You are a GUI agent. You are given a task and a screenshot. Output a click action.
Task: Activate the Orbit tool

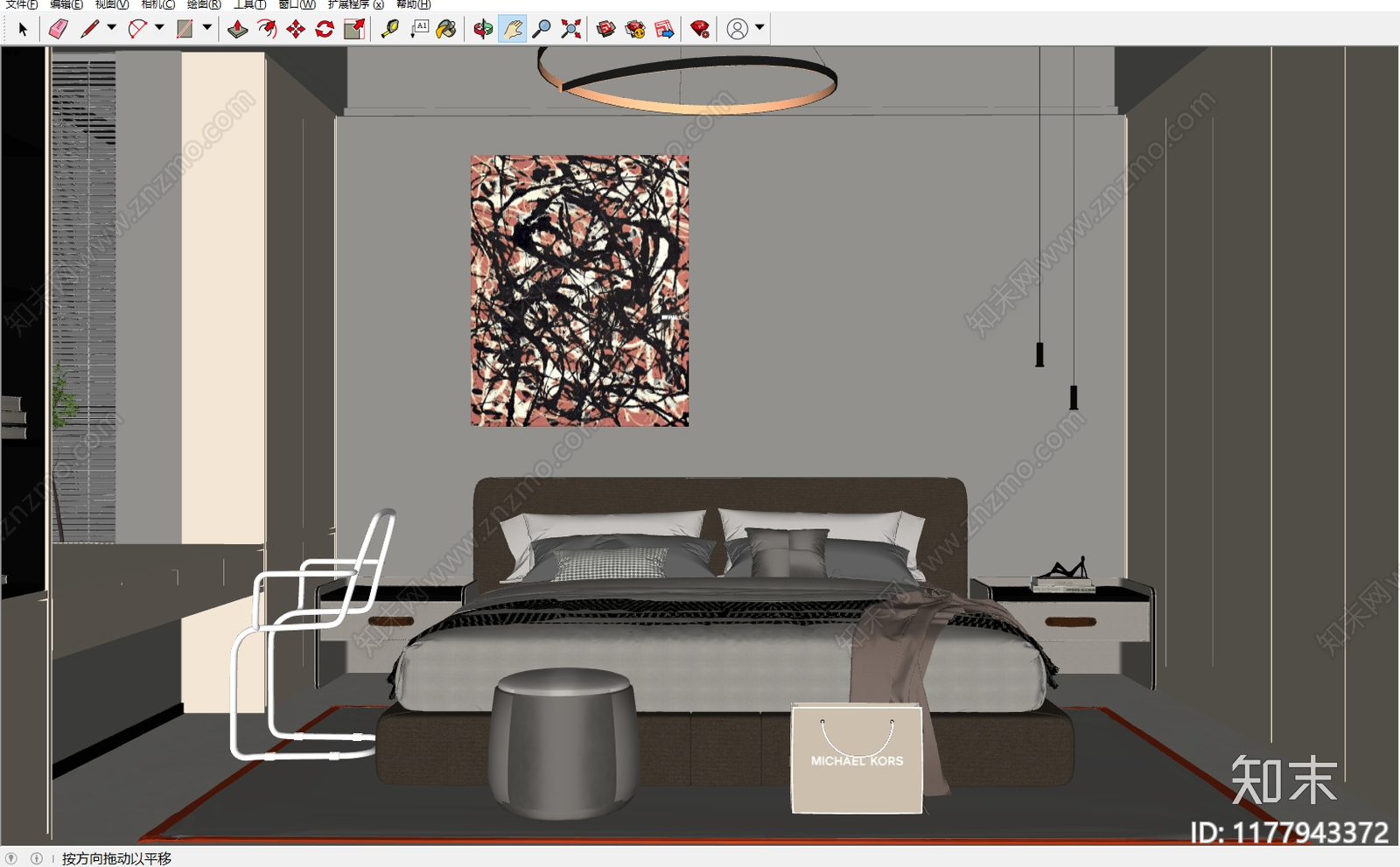(x=483, y=29)
